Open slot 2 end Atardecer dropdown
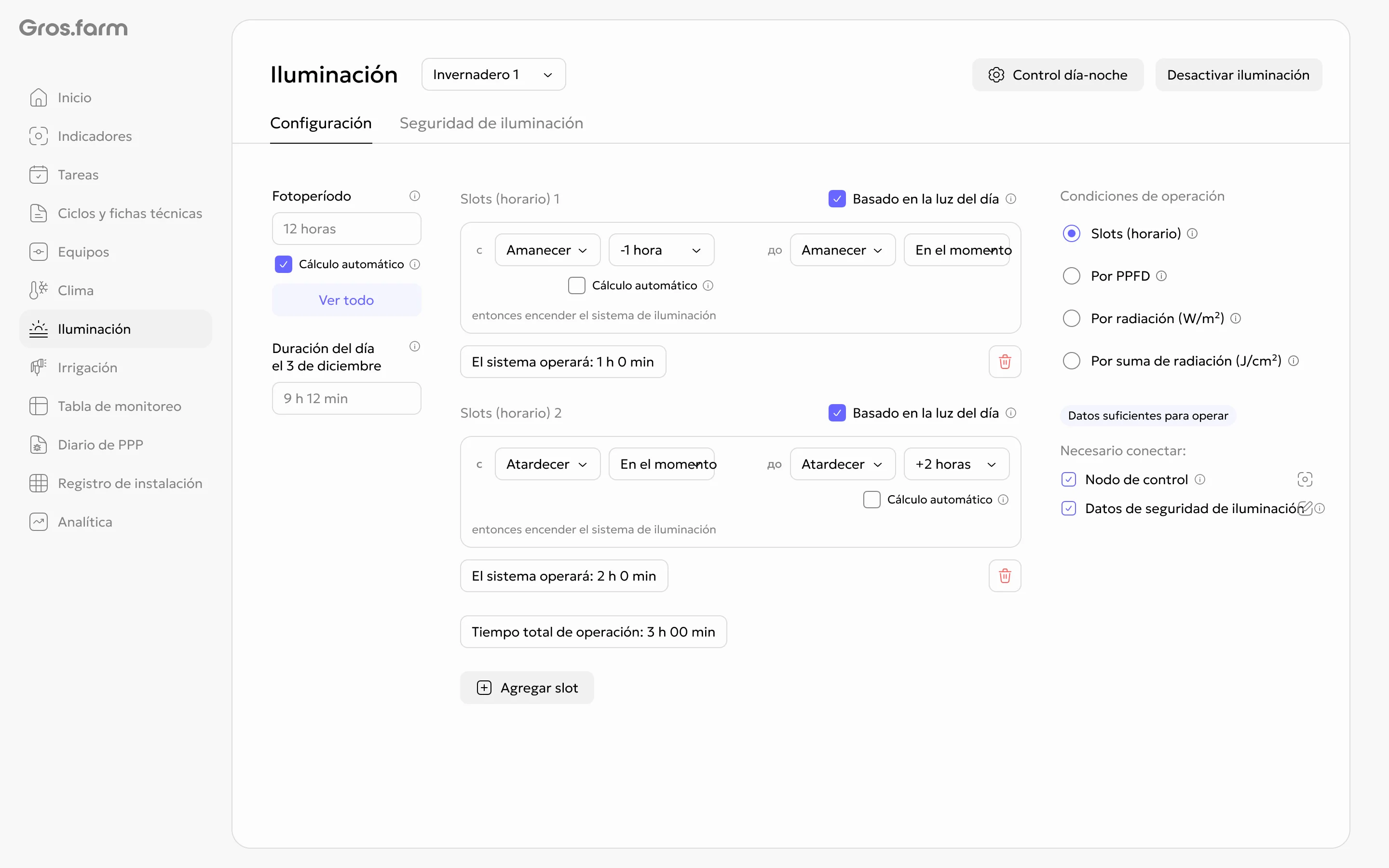1389x868 pixels. [x=842, y=464]
